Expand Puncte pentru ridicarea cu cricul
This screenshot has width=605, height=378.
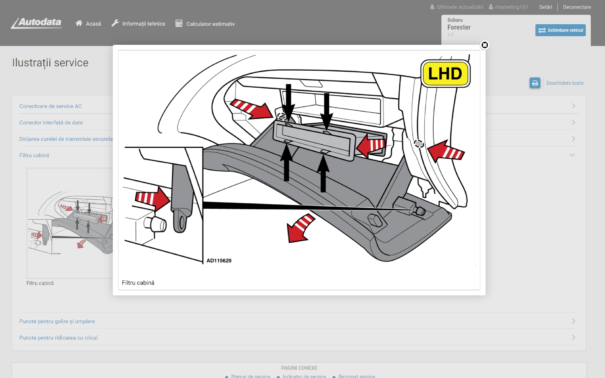click(x=58, y=338)
